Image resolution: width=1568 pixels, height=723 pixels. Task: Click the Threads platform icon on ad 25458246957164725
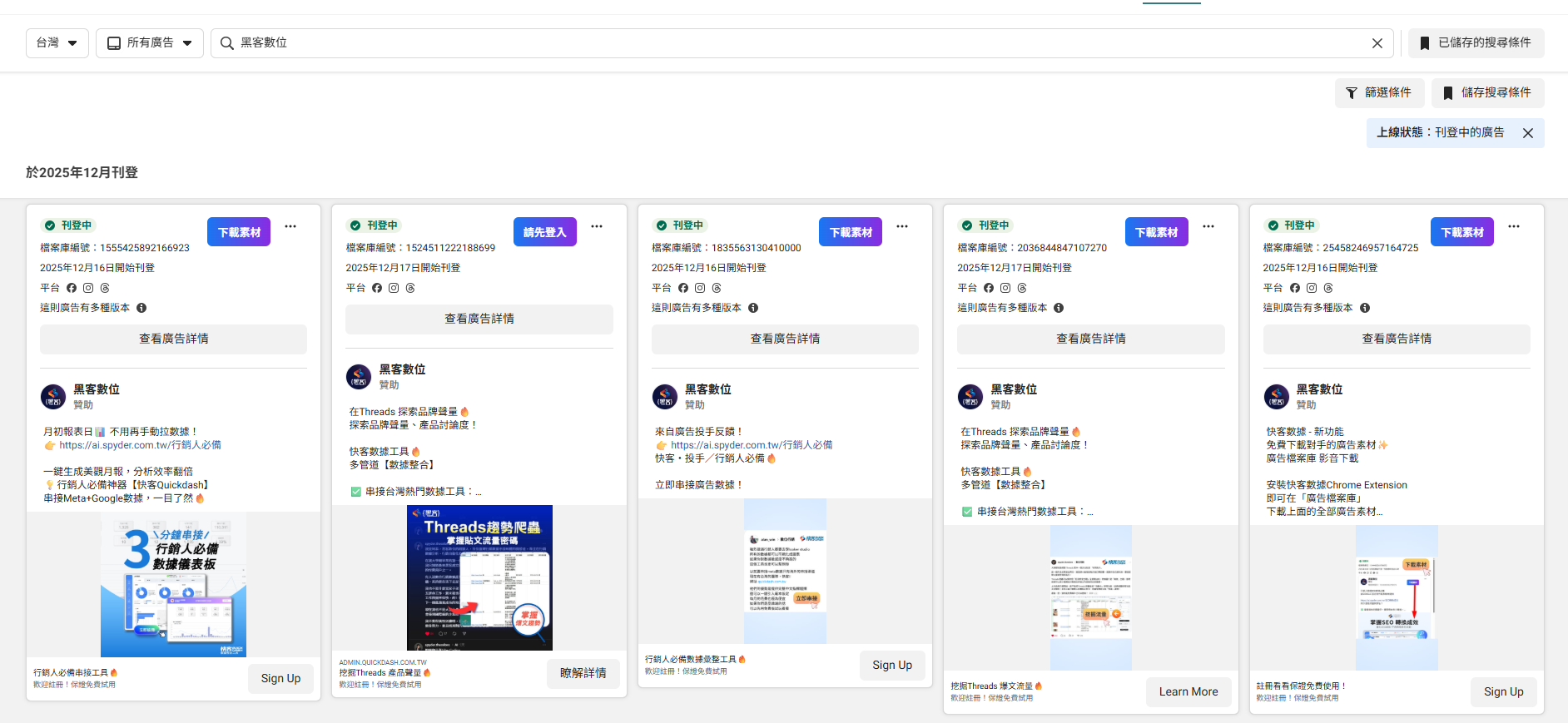pyautogui.click(x=1328, y=288)
